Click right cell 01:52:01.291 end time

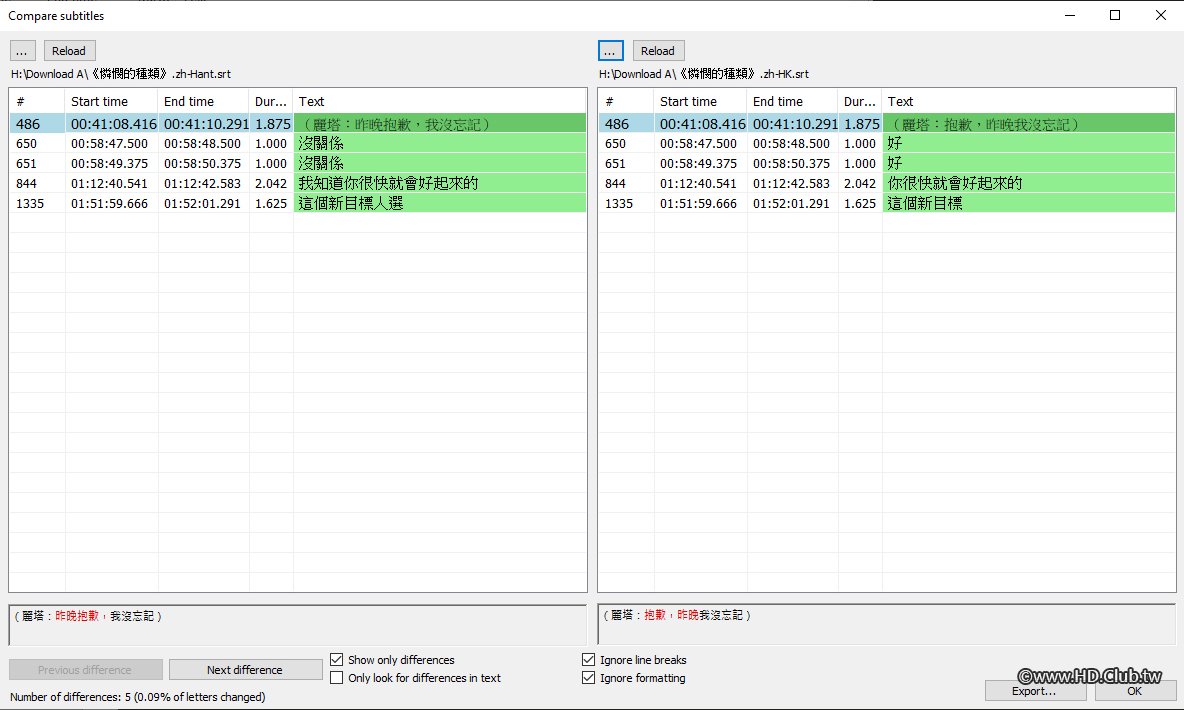point(791,203)
